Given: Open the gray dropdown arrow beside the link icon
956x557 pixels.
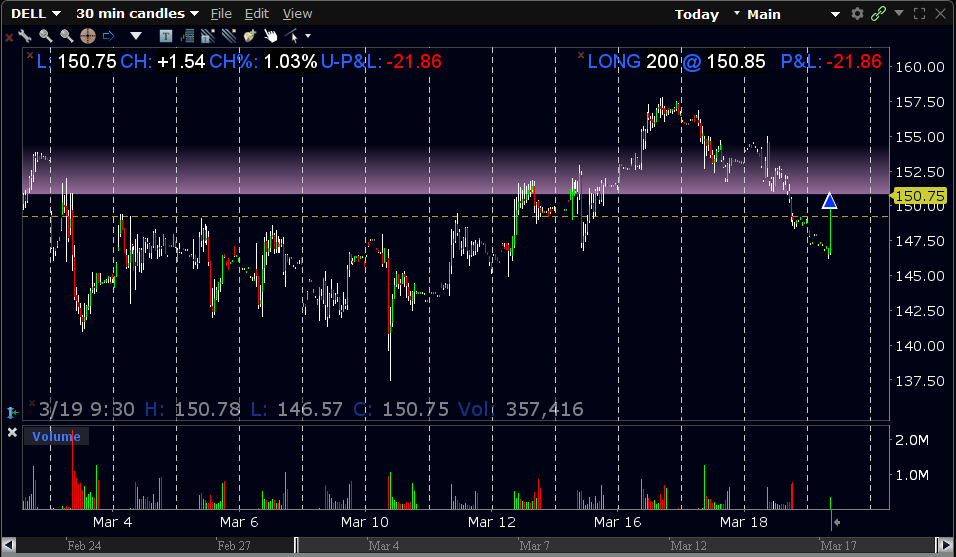Looking at the screenshot, I should 899,13.
